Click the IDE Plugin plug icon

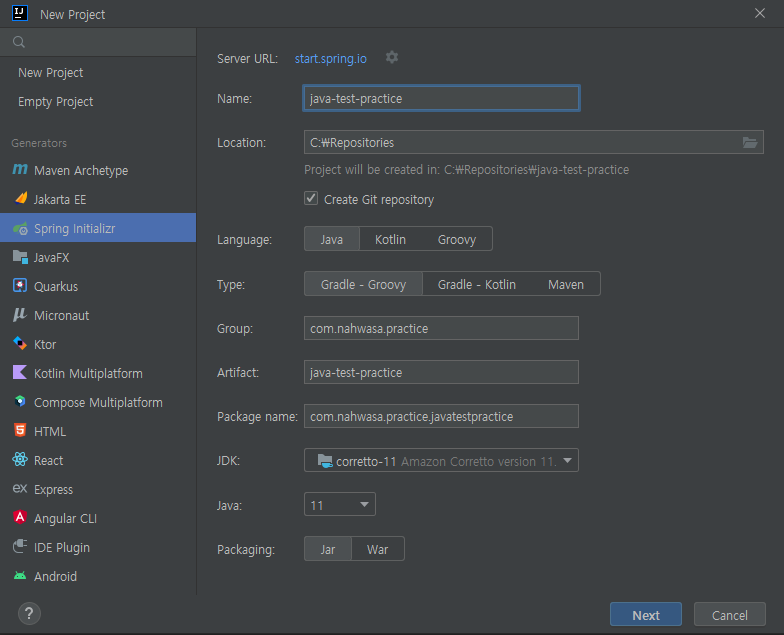(x=20, y=546)
